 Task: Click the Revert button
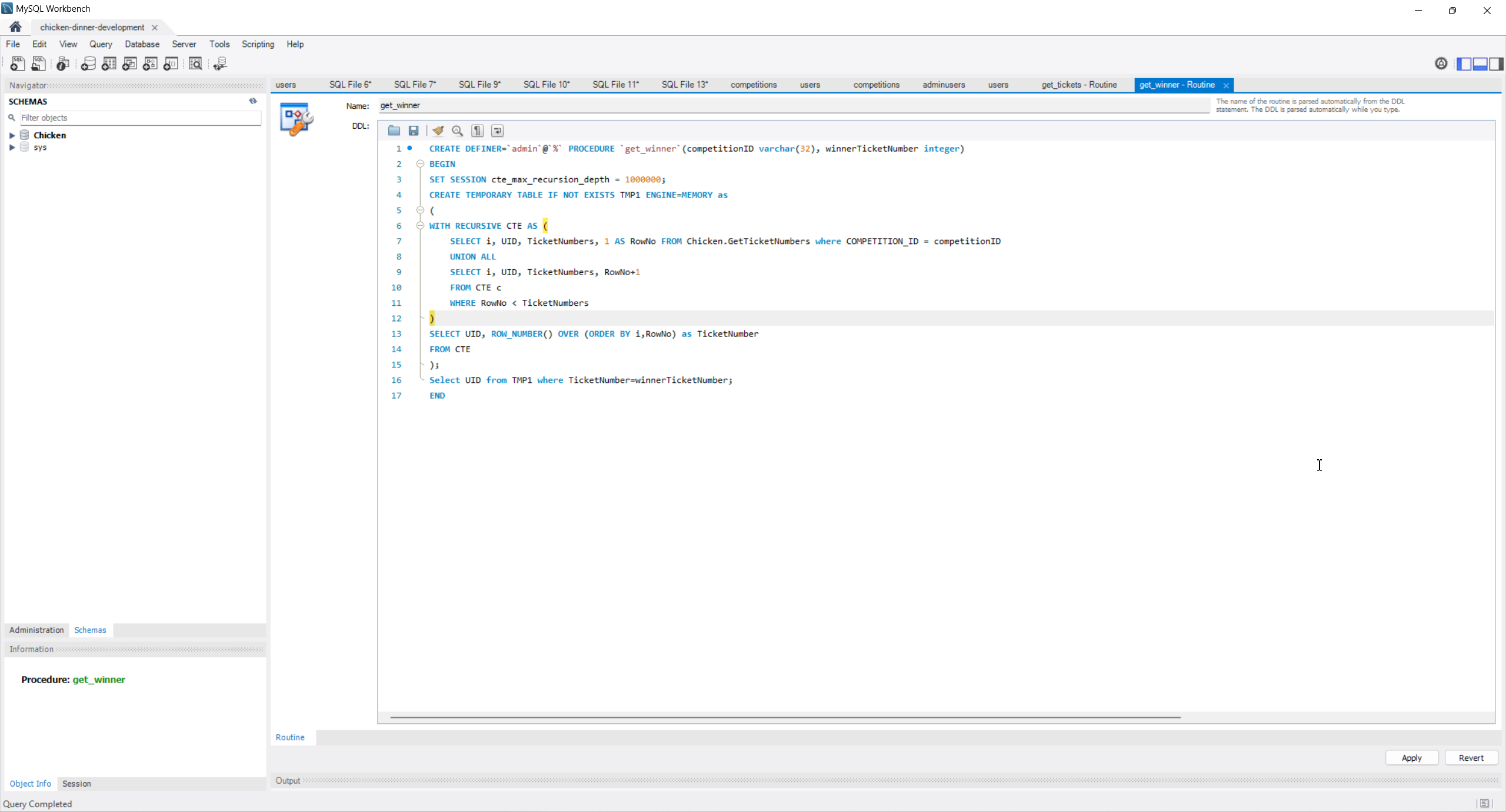(x=1471, y=758)
